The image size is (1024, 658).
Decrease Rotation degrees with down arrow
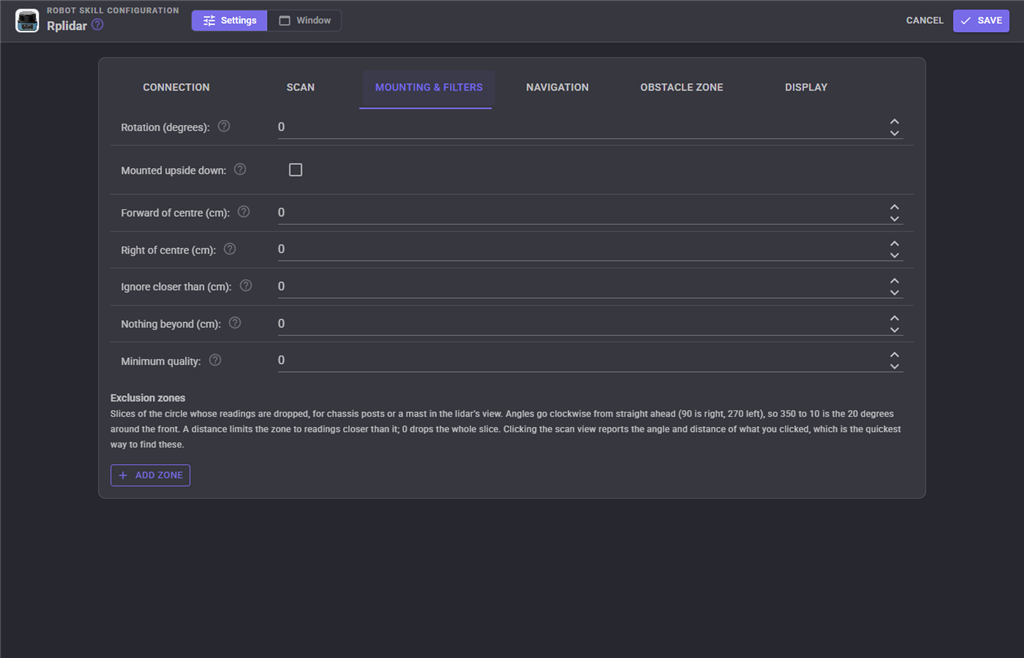coord(895,133)
